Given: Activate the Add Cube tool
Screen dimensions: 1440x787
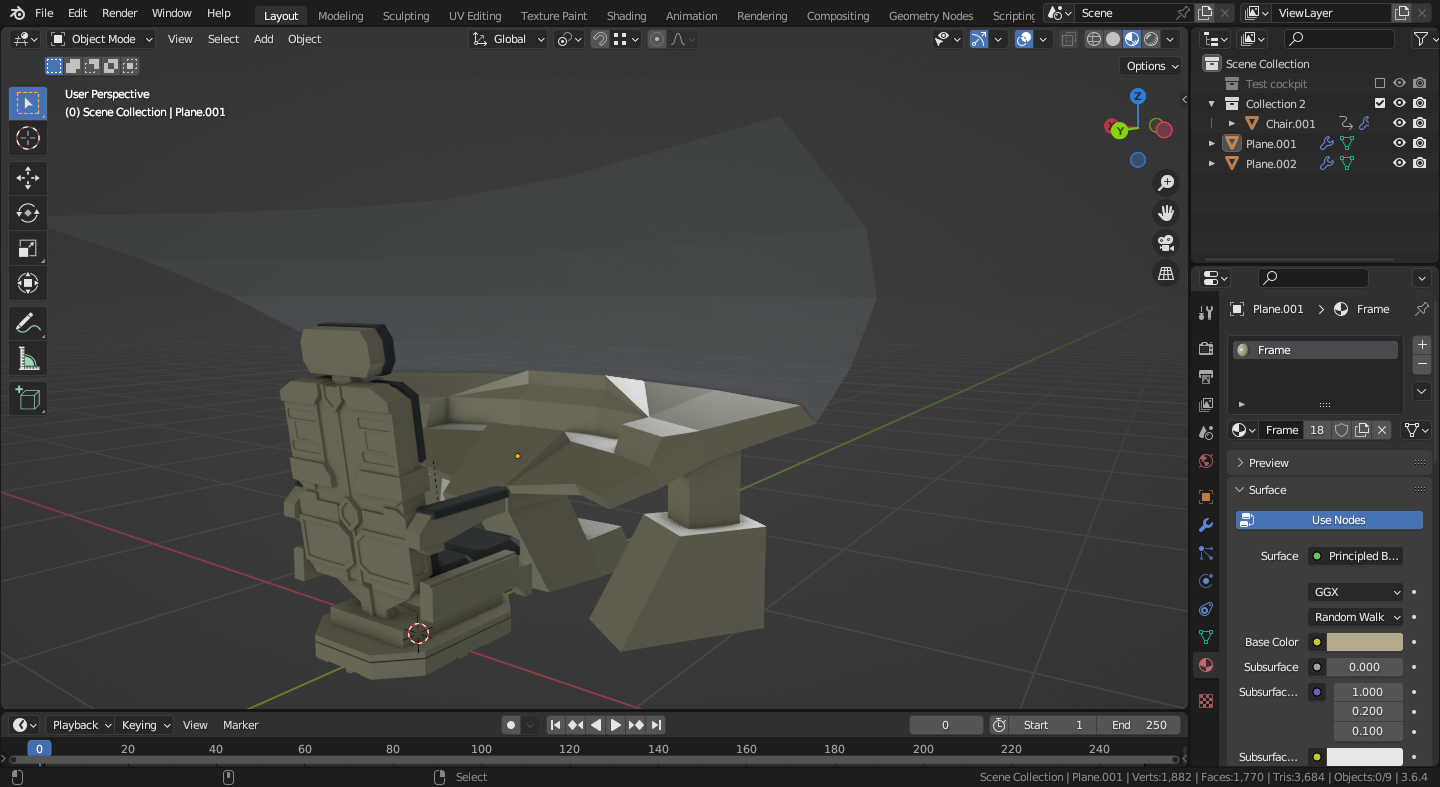Looking at the screenshot, I should [28, 399].
